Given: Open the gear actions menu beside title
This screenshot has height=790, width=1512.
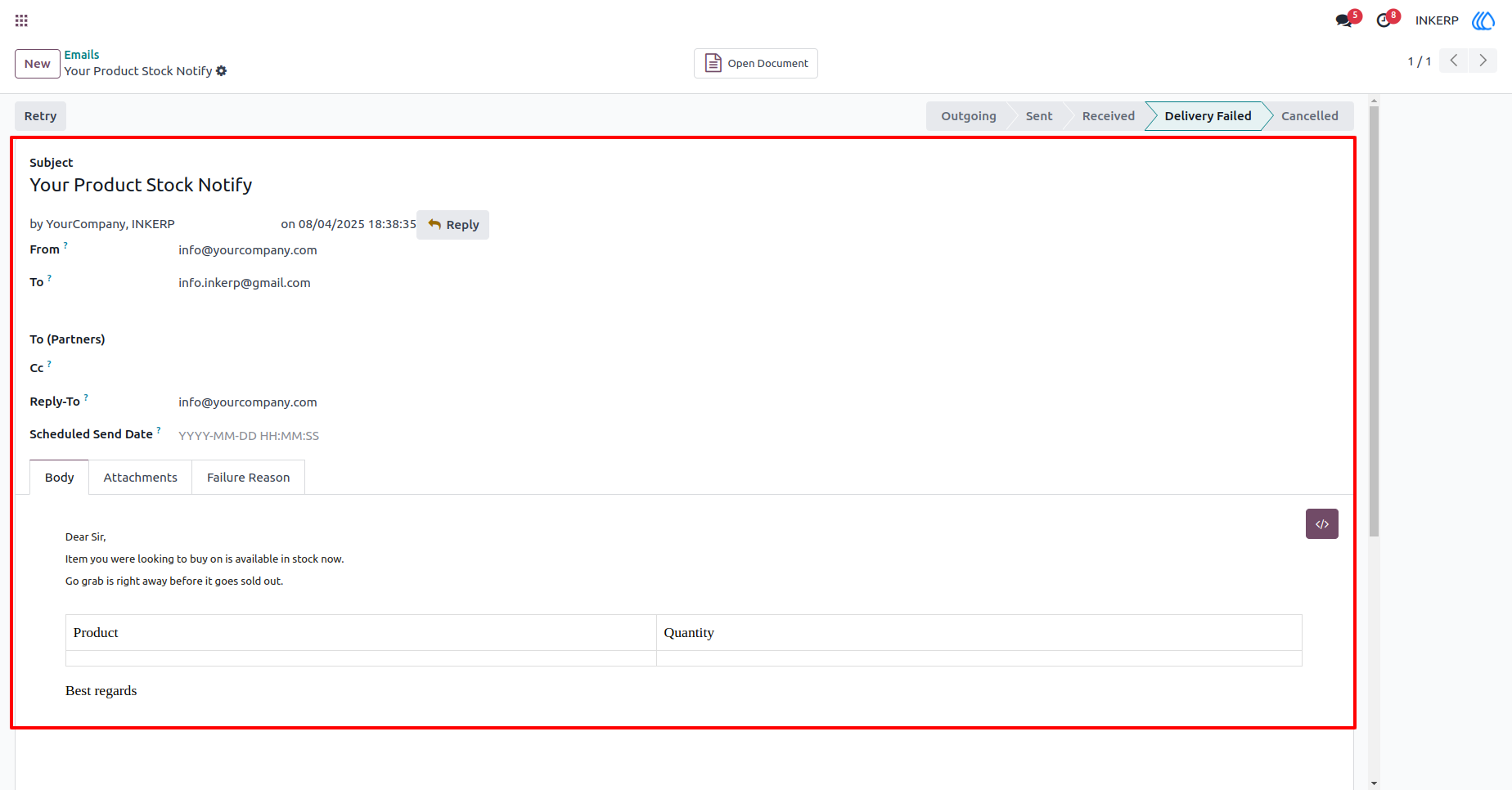Looking at the screenshot, I should (221, 71).
